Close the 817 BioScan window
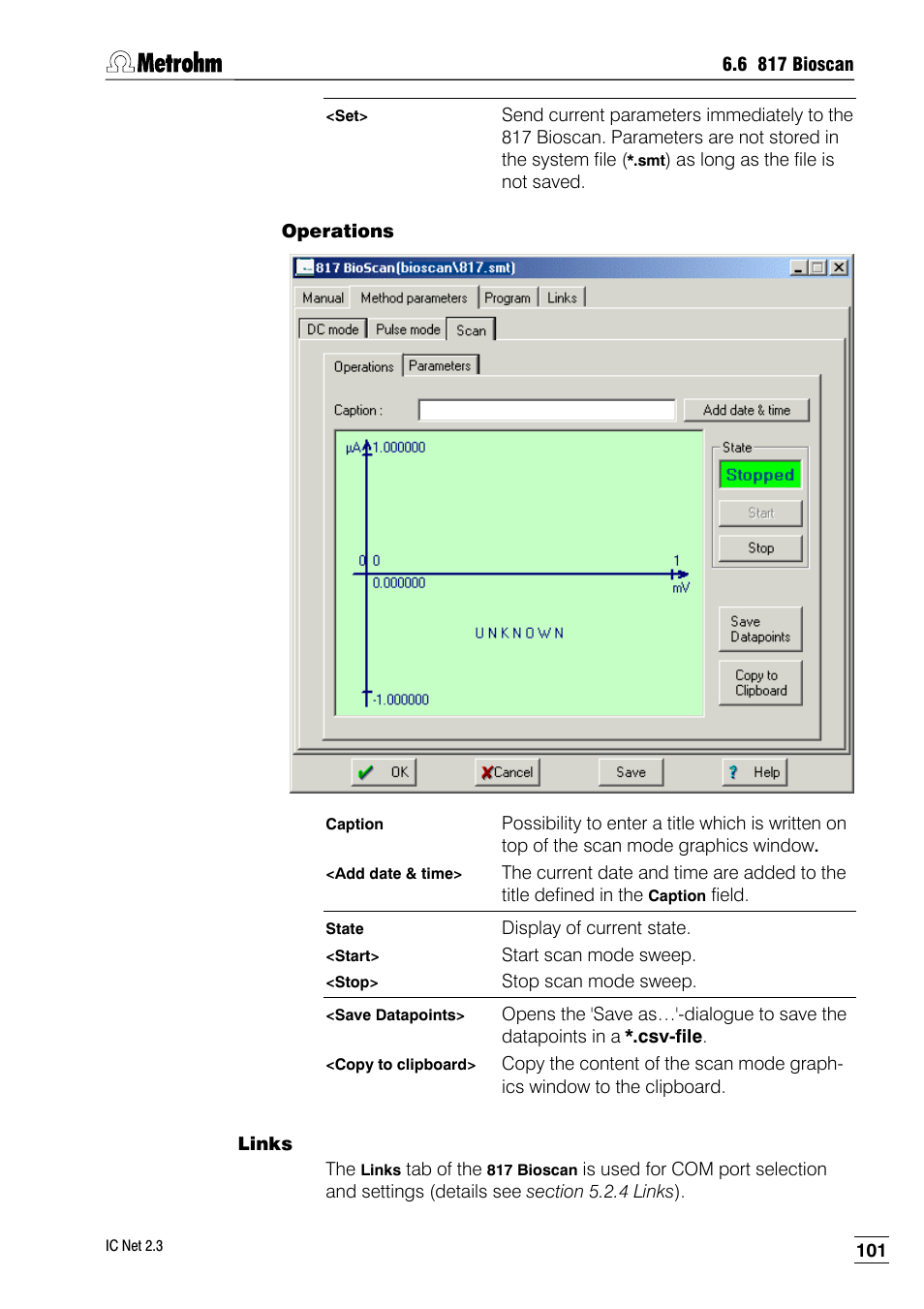This screenshot has width=924, height=1309. (839, 267)
